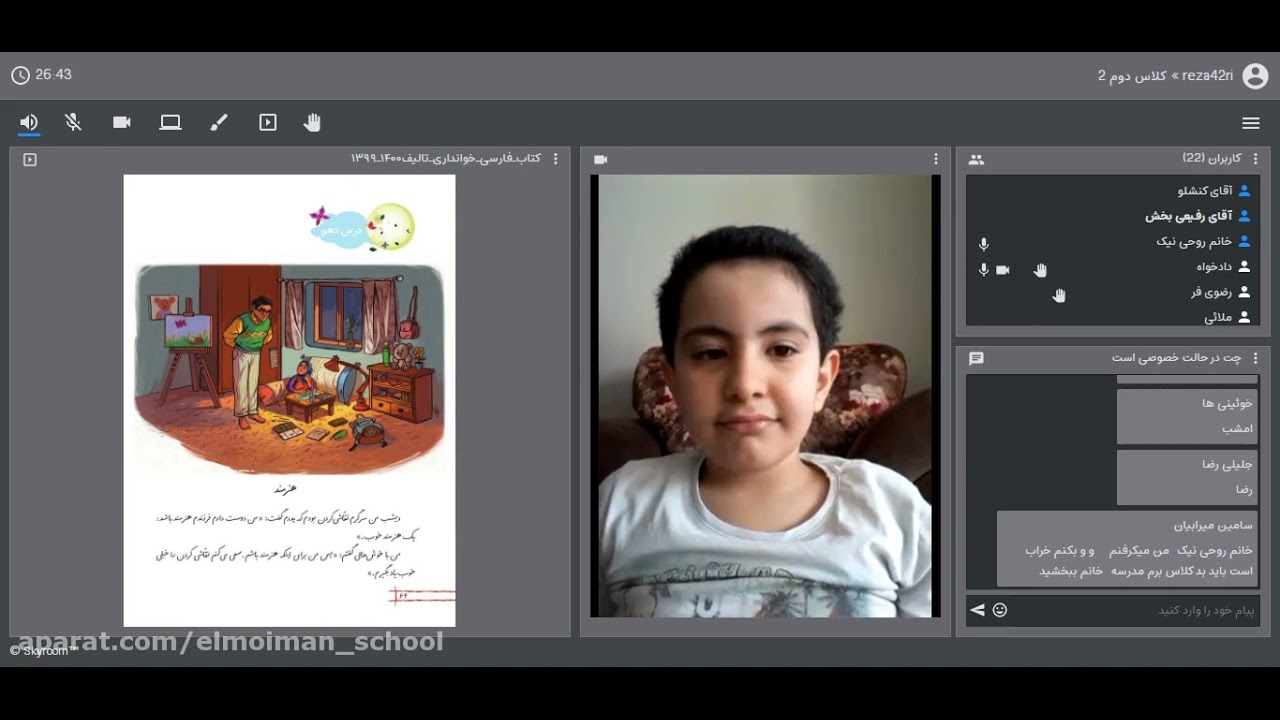Screen dimensions: 1280x720
Task: Click the avatar icon of ملائی
Action: (1245, 317)
